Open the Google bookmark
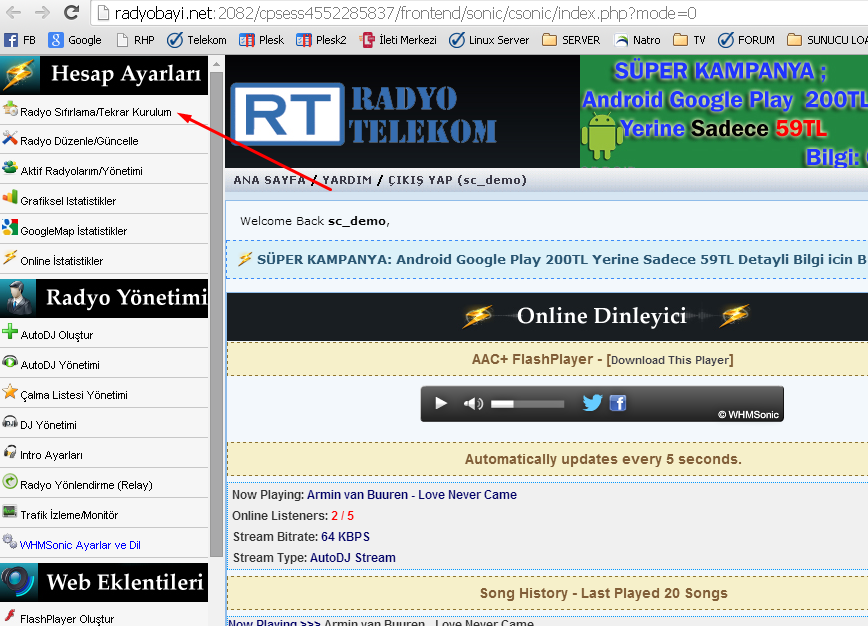This screenshot has height=626, width=868. click(x=75, y=40)
